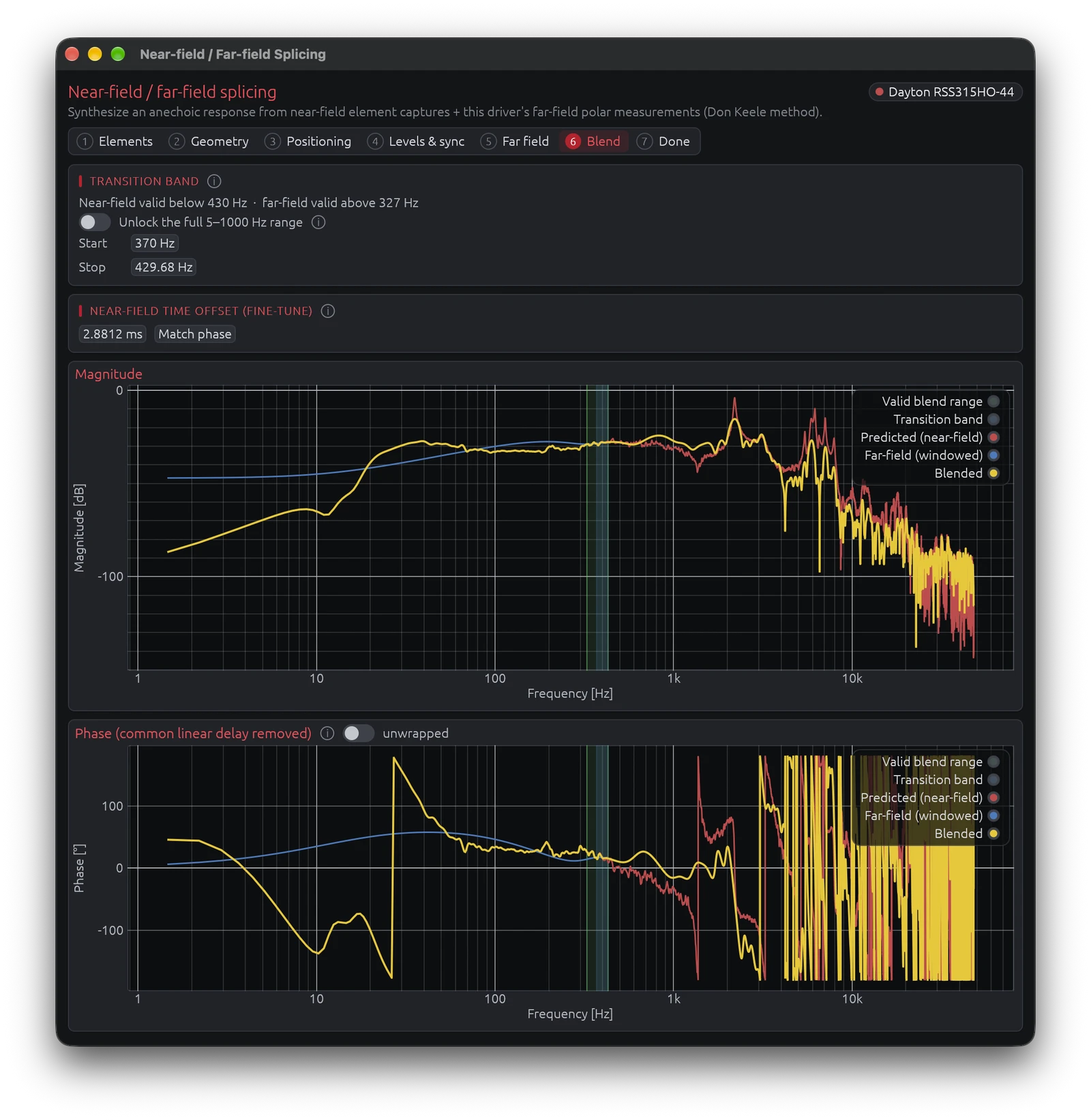Toggle Far-field (windowed) swatch in Magnitude legend
1091x1120 pixels.
[x=993, y=455]
